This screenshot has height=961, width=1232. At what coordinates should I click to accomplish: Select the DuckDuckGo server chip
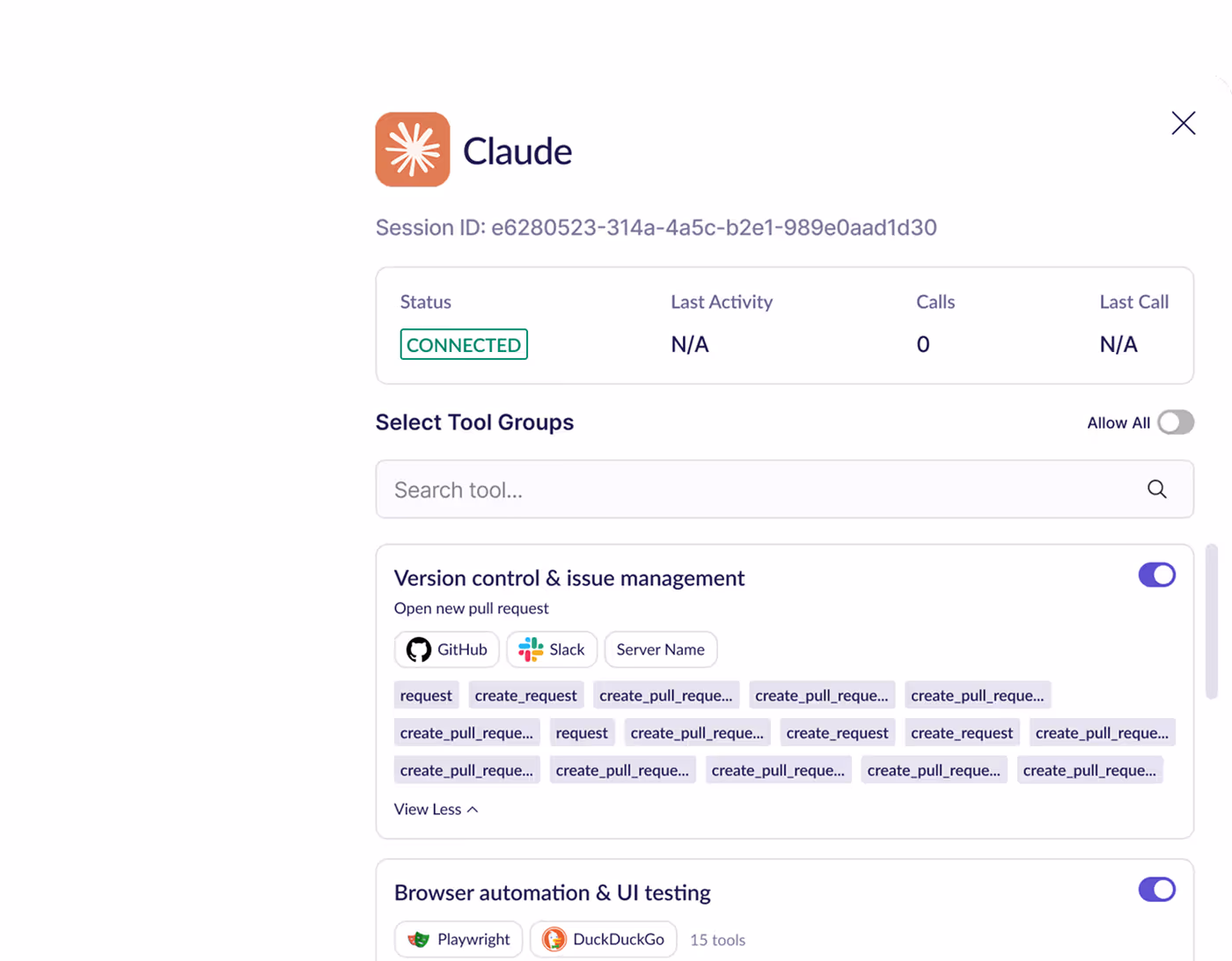tap(604, 939)
